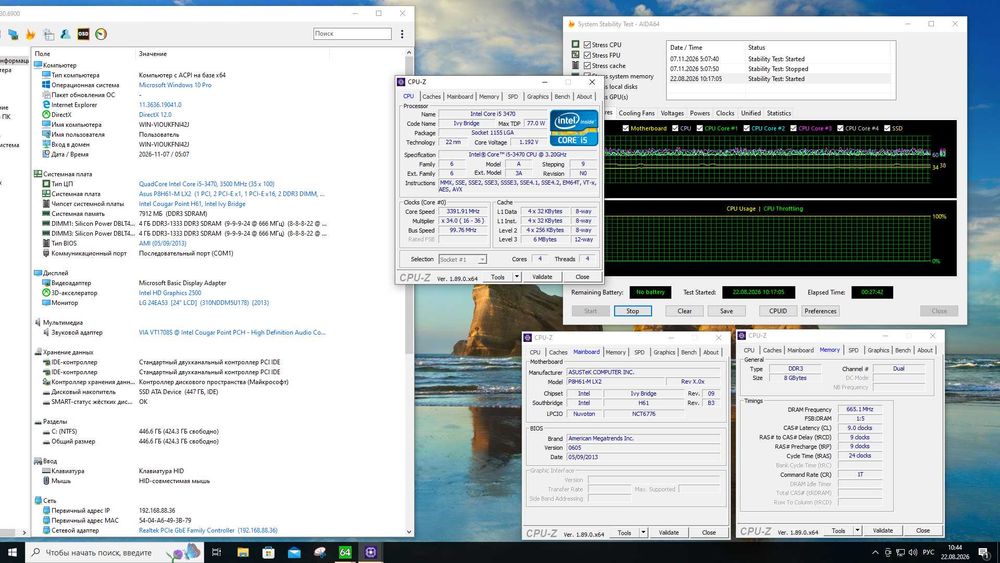The height and width of the screenshot is (563, 1000).
Task: Stop the running stability test
Action: (x=633, y=311)
